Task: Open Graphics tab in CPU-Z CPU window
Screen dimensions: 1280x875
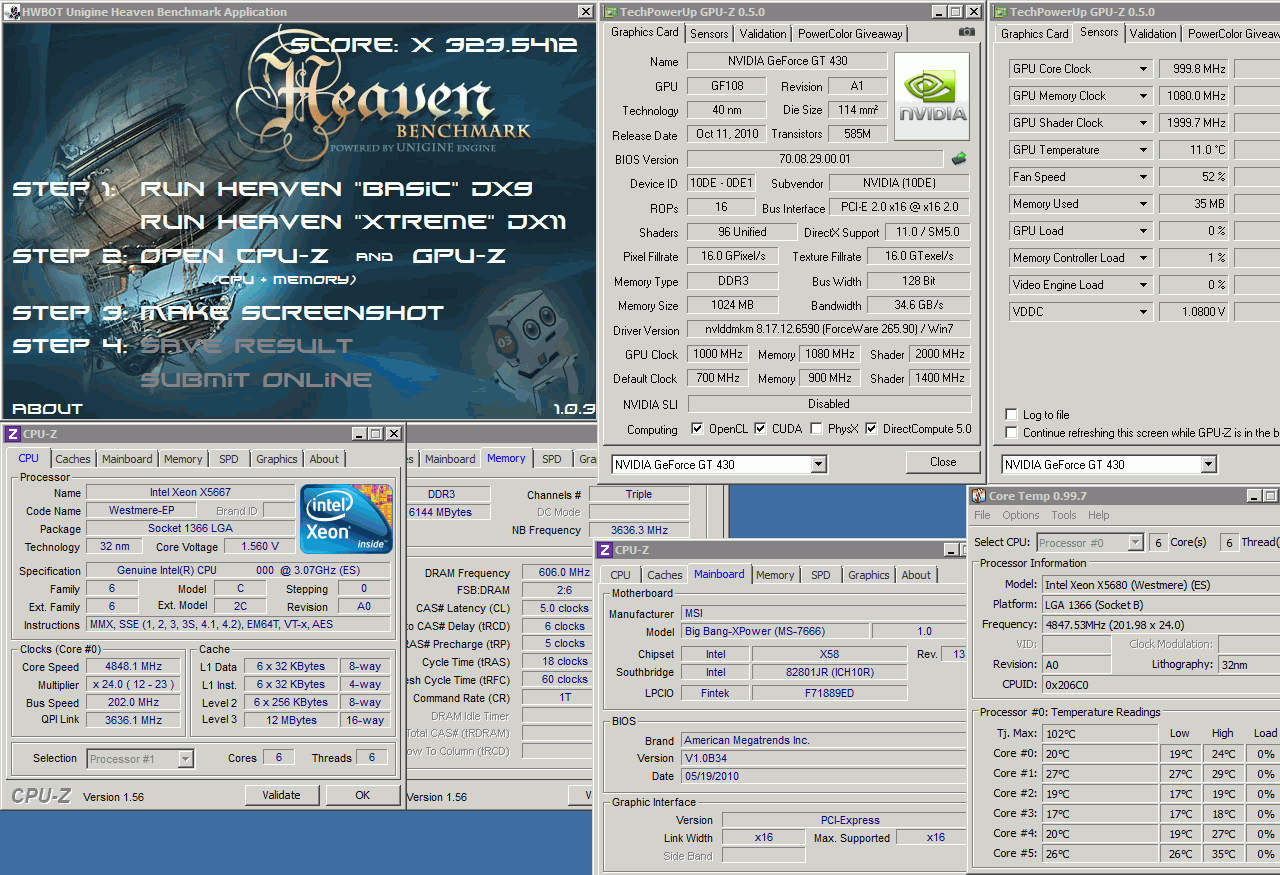Action: coord(277,459)
